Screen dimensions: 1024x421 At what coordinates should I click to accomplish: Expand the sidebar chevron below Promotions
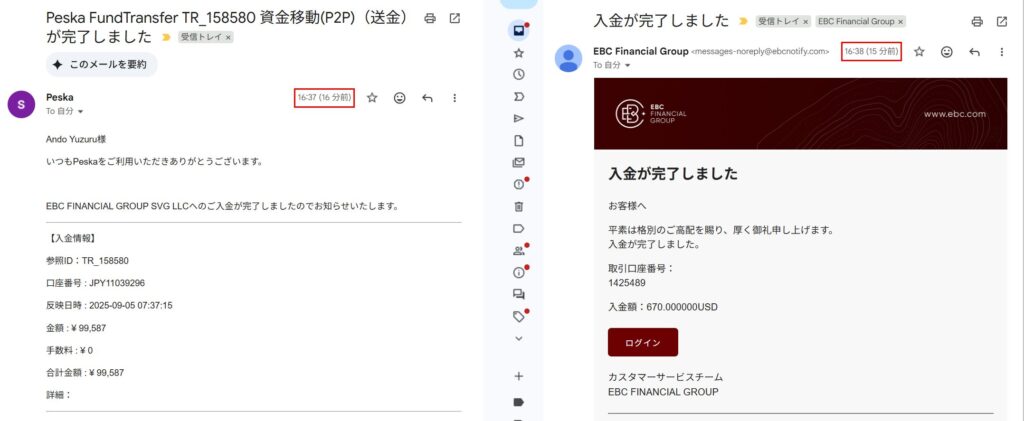519,338
